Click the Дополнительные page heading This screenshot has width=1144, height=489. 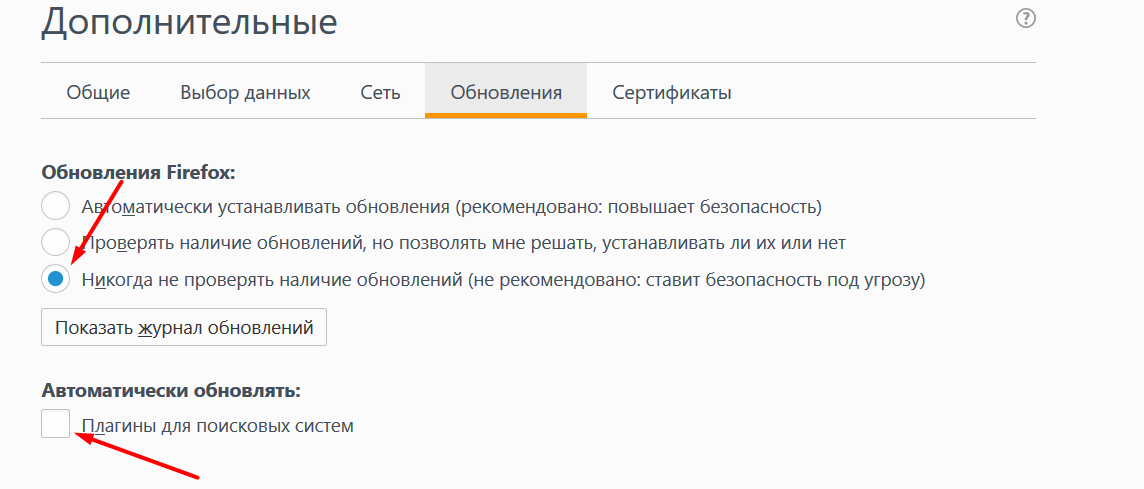point(189,23)
